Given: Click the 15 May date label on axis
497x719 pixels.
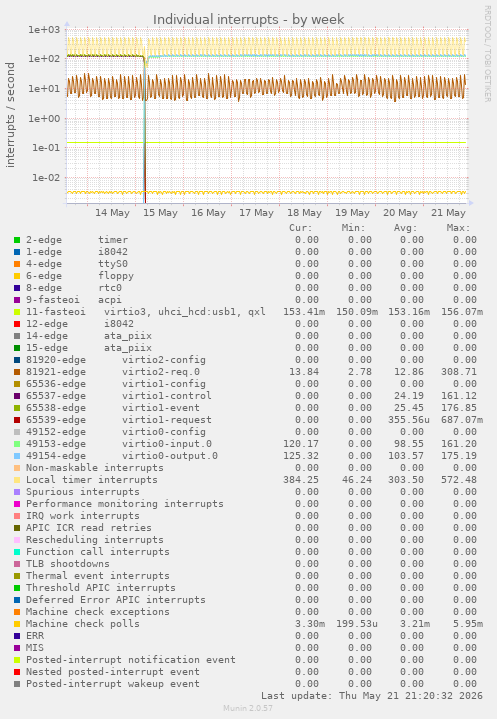Looking at the screenshot, I should point(160,213).
